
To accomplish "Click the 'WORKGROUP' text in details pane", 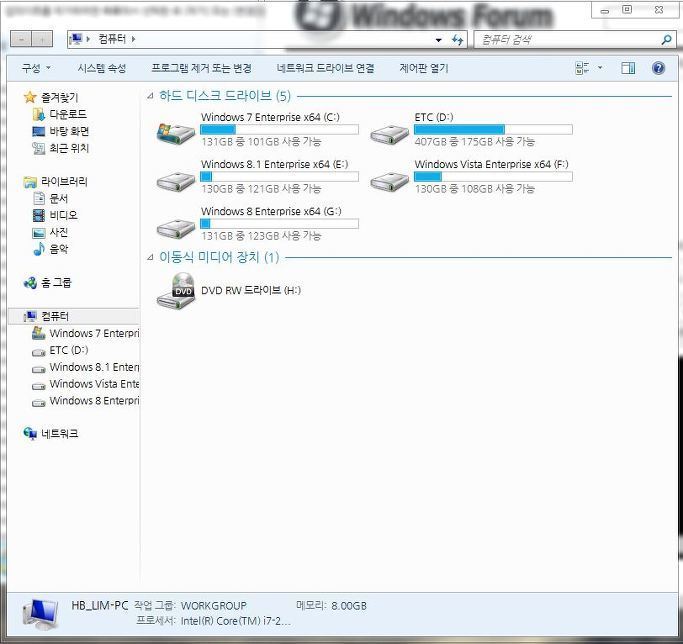I will pos(214,606).
